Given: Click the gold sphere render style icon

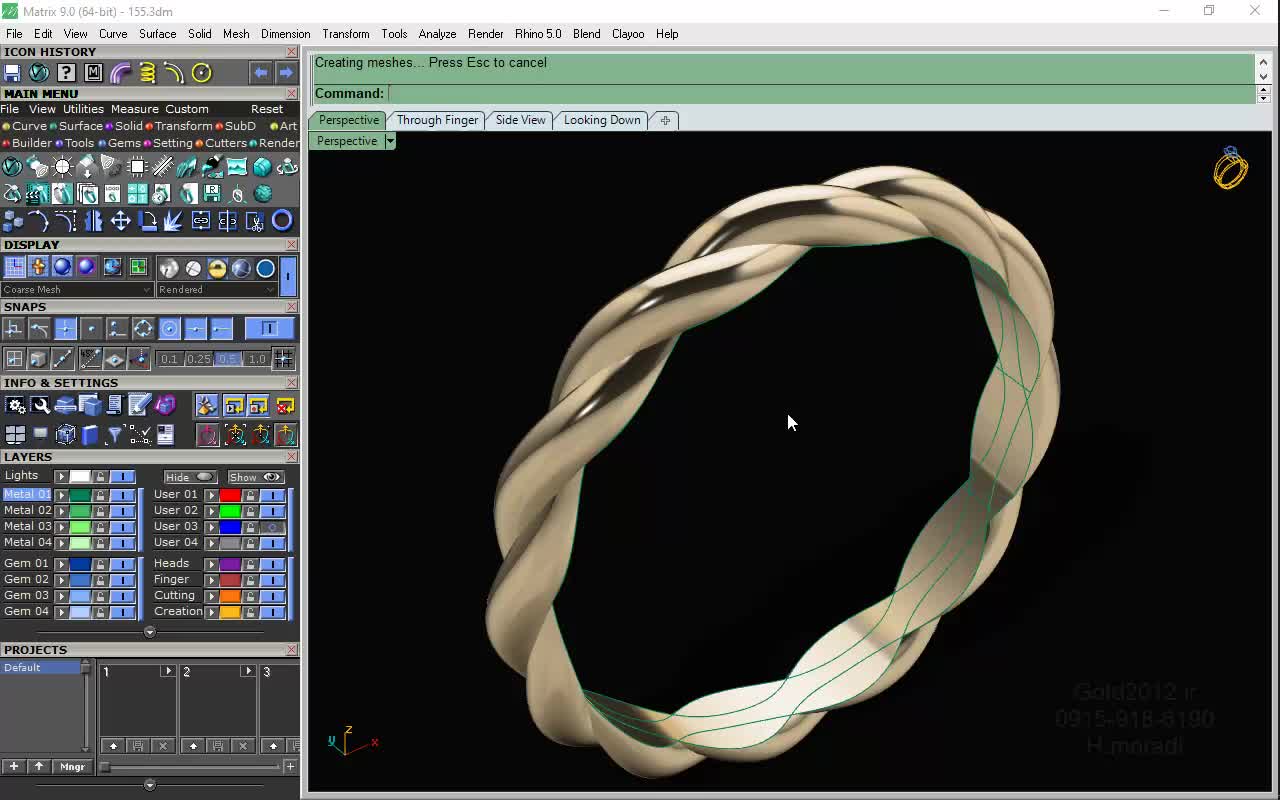Looking at the screenshot, I should [217, 268].
